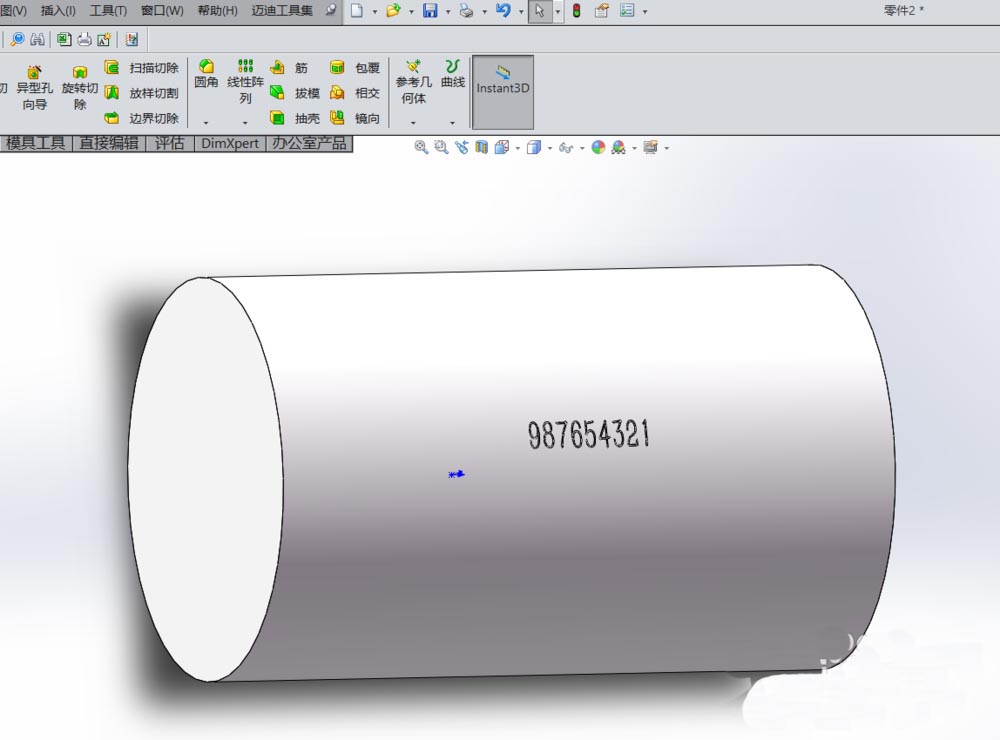Activate the Select cursor tool
Viewport: 1000px width, 740px height.
[540, 11]
